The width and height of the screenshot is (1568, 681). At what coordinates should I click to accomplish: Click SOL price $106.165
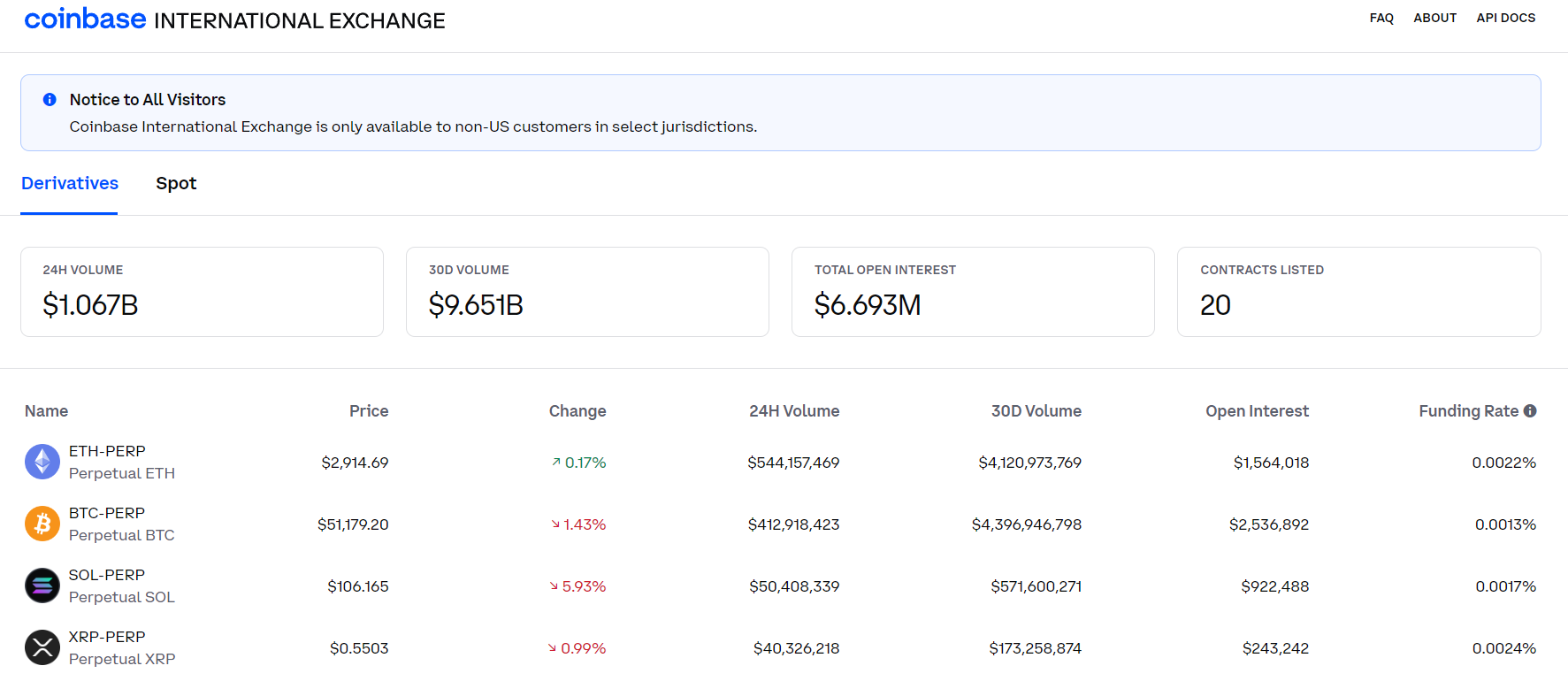tap(358, 586)
